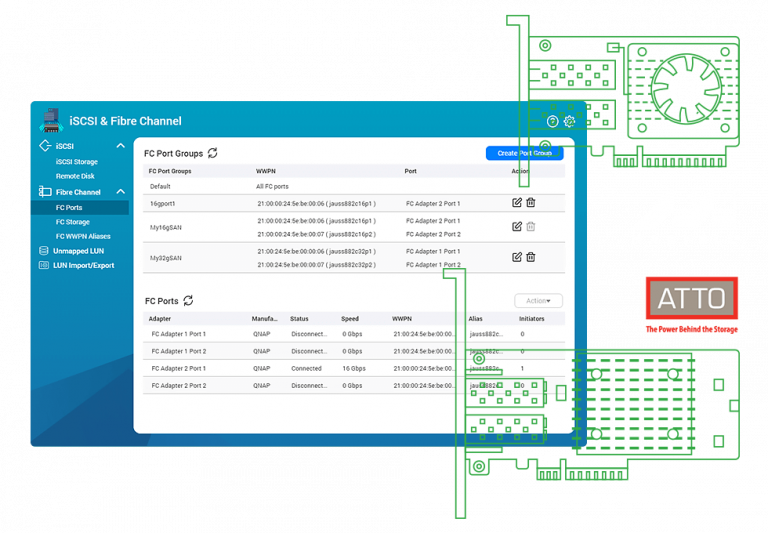
Task: Click FC Port Groups column header
Action: point(170,171)
